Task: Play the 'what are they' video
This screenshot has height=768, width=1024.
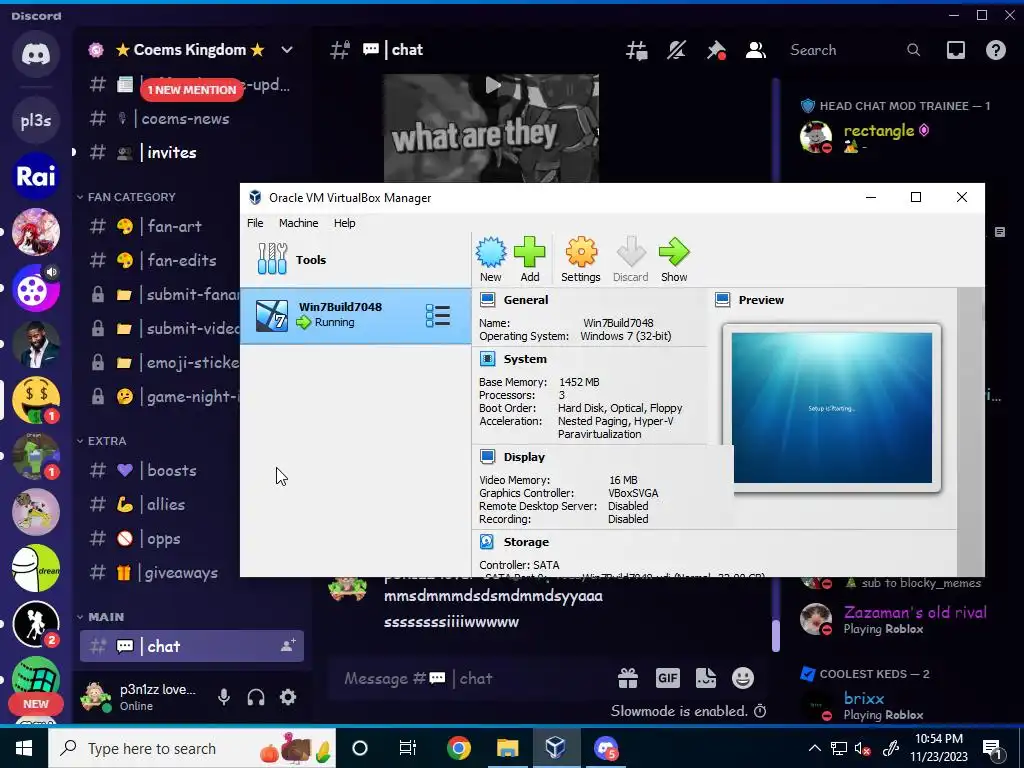Action: 493,85
